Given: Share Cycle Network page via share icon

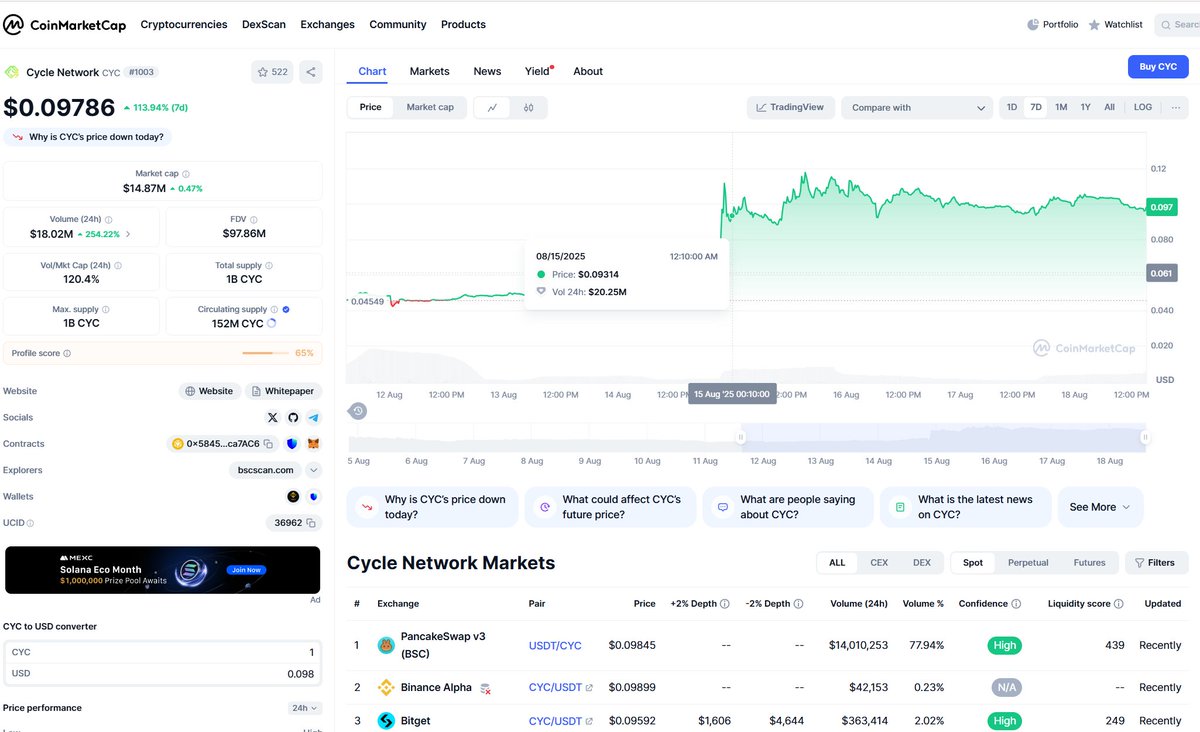Looking at the screenshot, I should click(x=311, y=72).
